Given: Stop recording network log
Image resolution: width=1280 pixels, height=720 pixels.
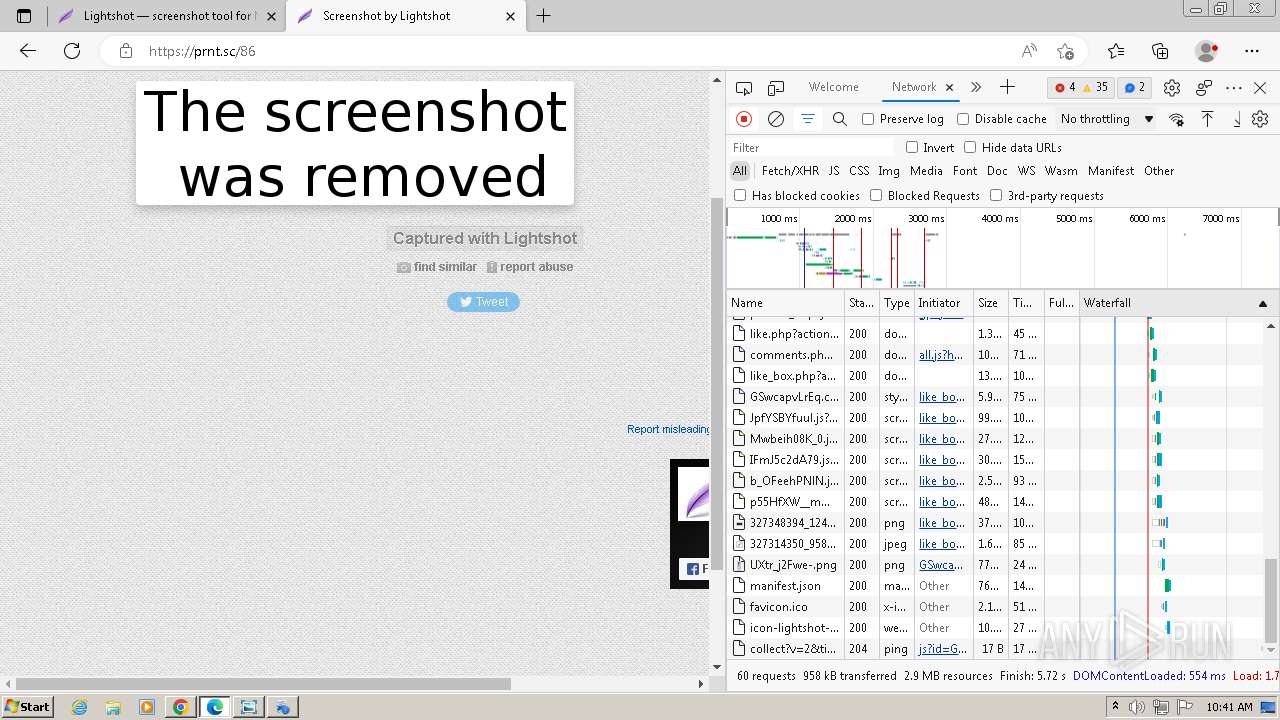Looking at the screenshot, I should (x=744, y=119).
